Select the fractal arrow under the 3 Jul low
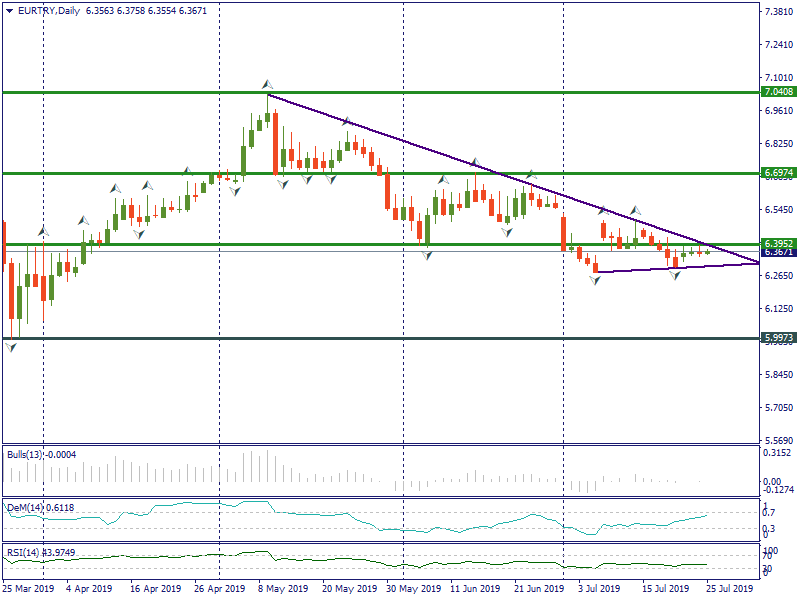 [595, 281]
